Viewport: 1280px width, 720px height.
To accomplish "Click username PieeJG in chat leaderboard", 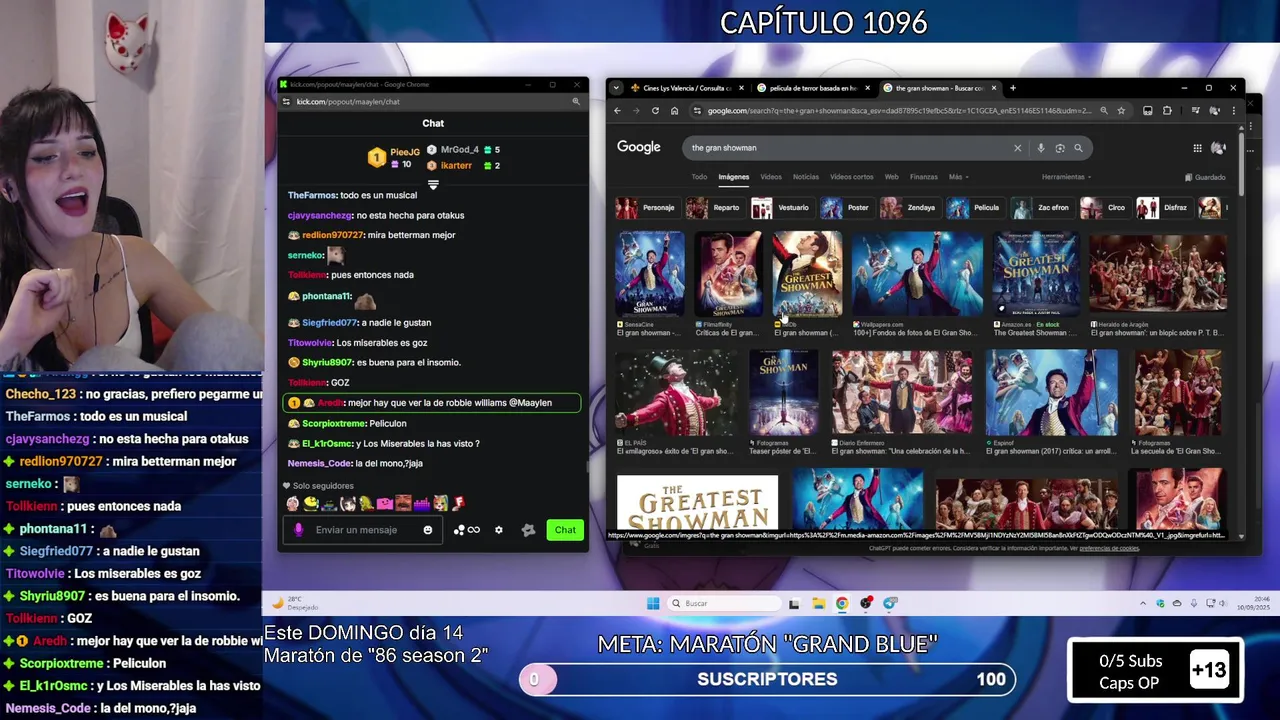I will pos(405,152).
